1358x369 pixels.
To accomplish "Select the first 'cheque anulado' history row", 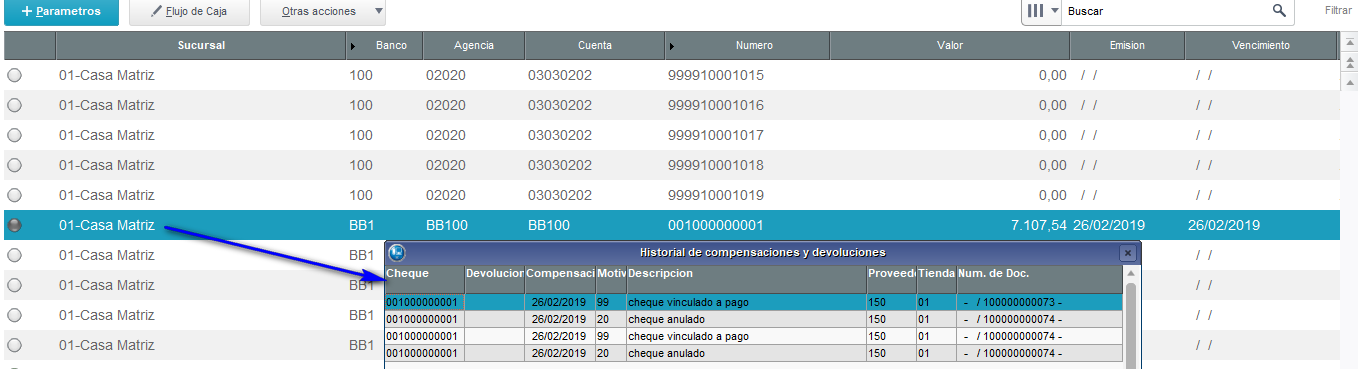I will tap(753, 319).
